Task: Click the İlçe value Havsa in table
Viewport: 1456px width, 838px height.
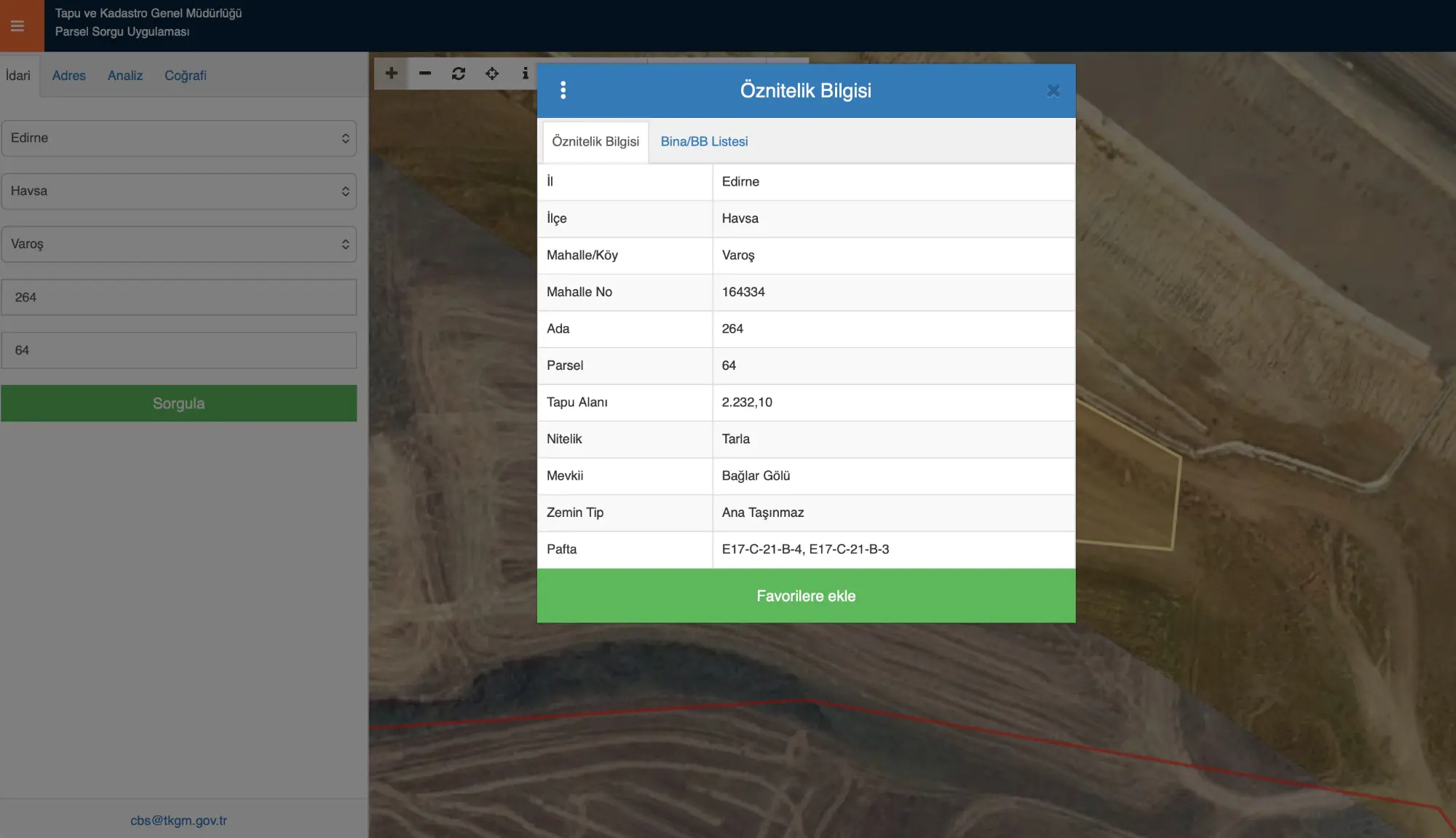Action: click(x=740, y=218)
